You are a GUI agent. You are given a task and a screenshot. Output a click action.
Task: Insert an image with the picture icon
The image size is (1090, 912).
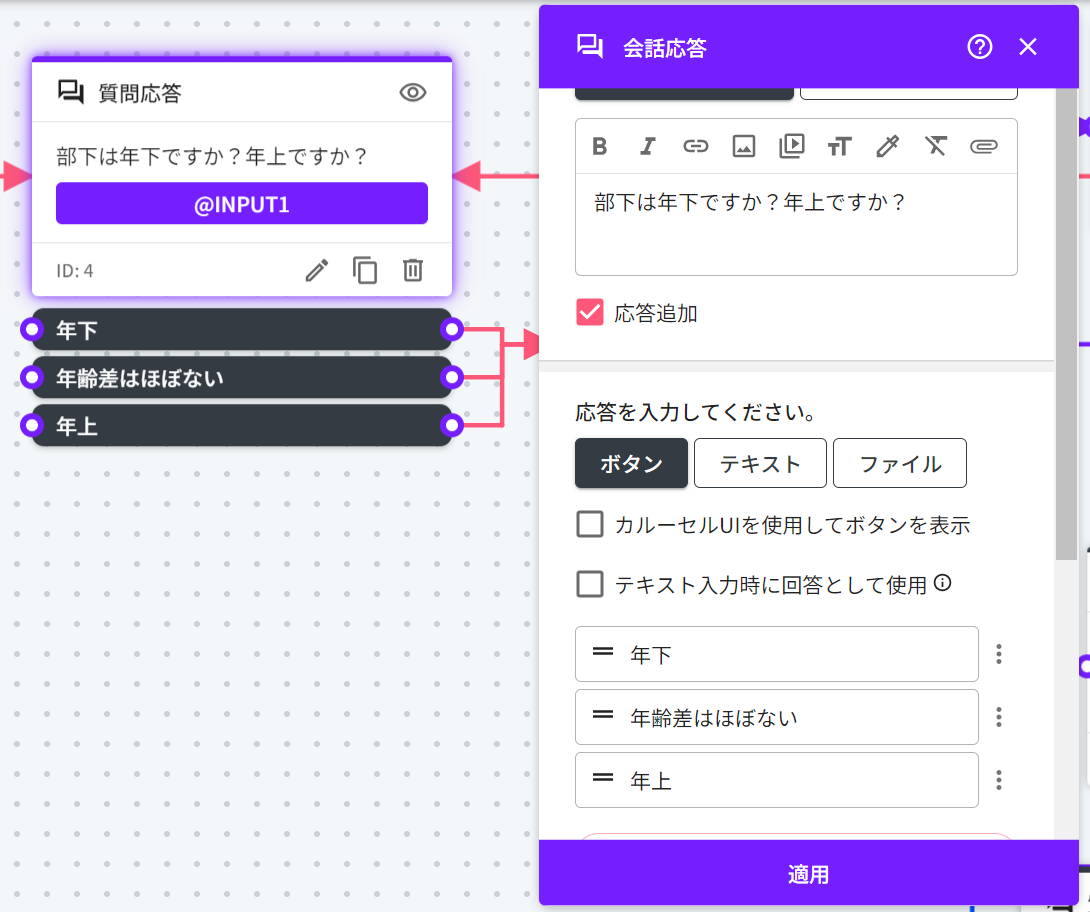[743, 147]
